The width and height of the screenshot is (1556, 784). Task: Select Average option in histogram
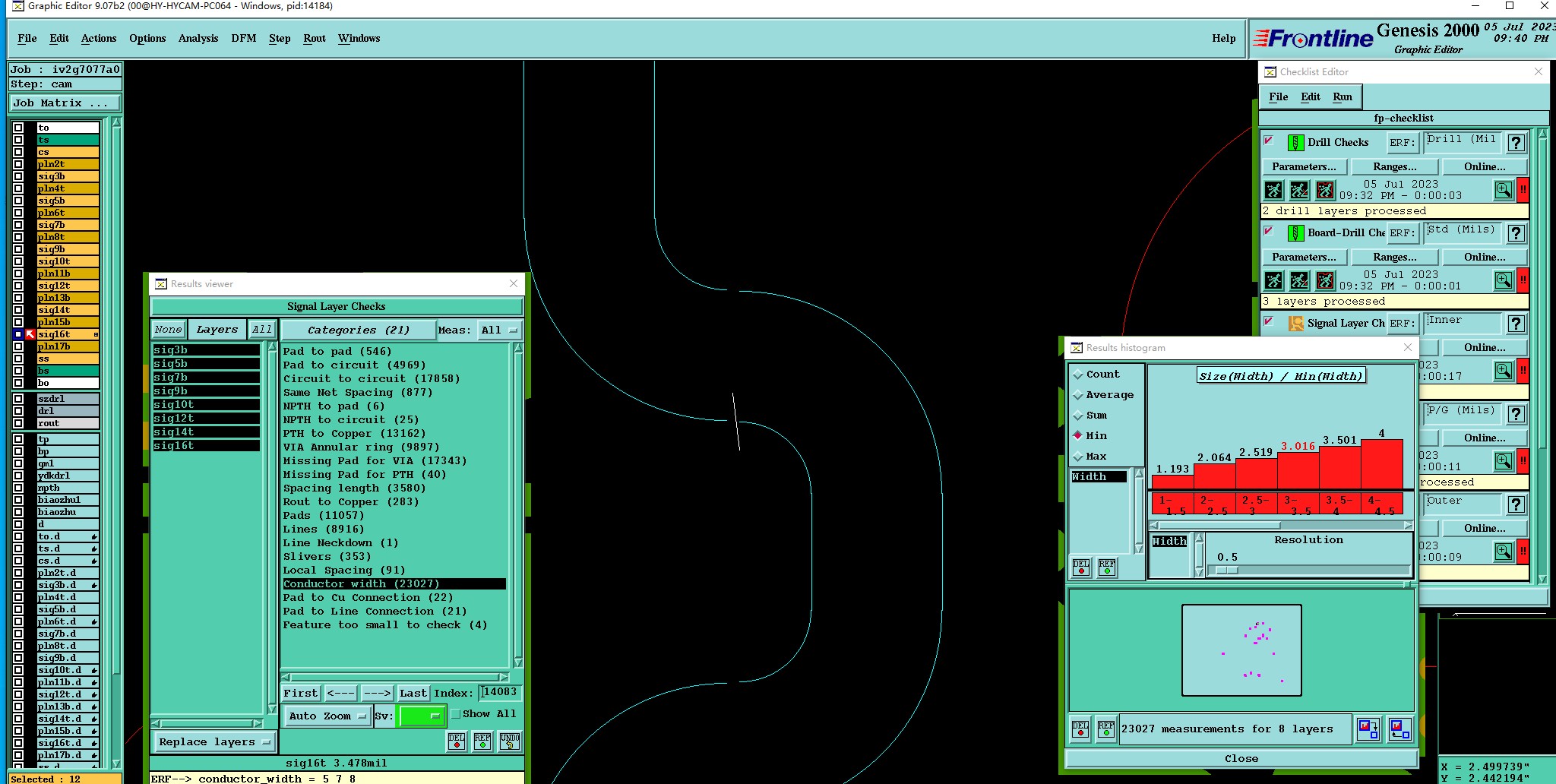tap(1103, 395)
